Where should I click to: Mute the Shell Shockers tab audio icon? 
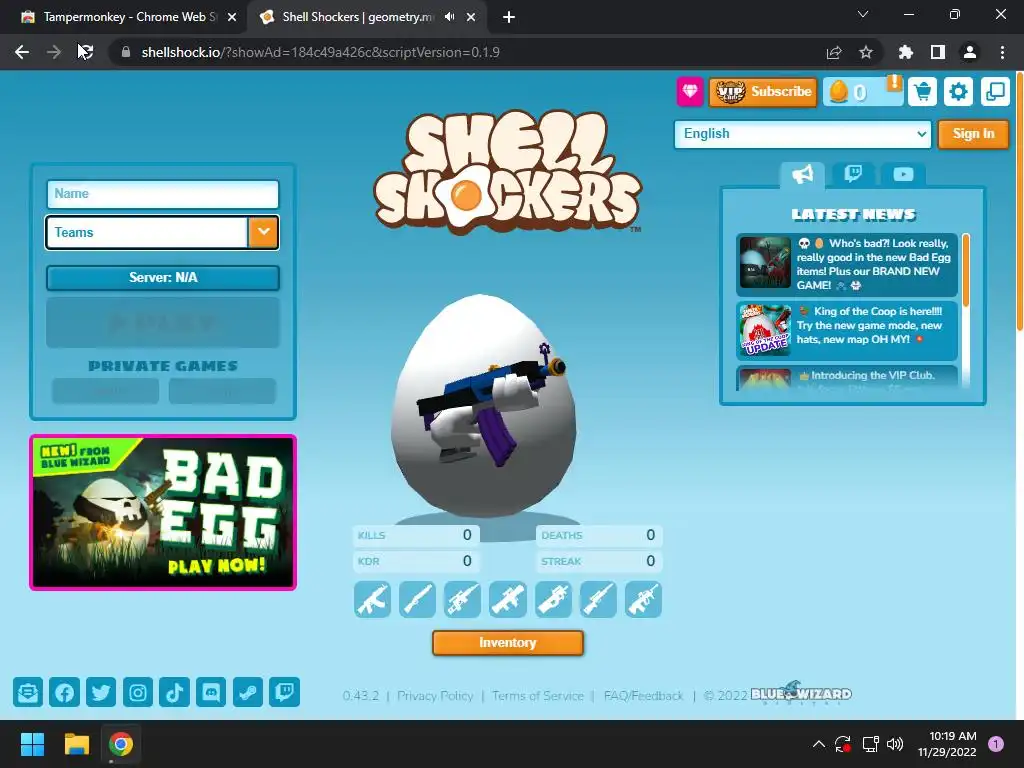[x=449, y=17]
